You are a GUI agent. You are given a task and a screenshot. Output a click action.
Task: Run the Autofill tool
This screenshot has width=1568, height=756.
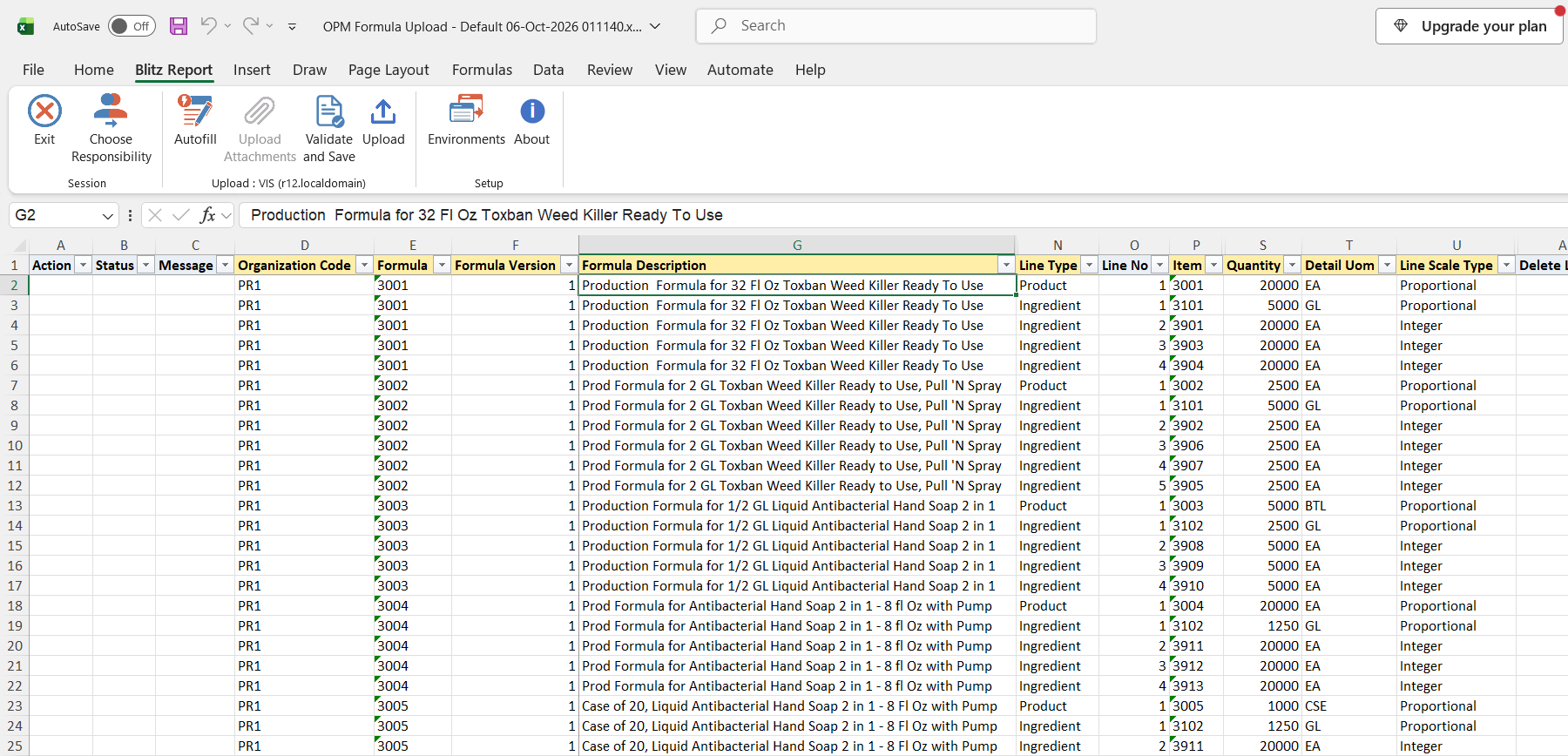(195, 120)
